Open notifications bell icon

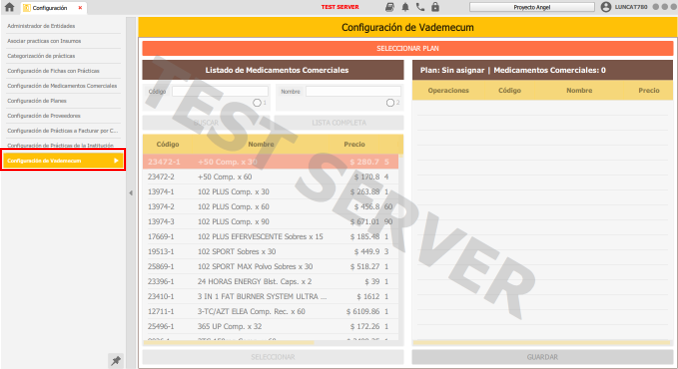(x=405, y=7)
